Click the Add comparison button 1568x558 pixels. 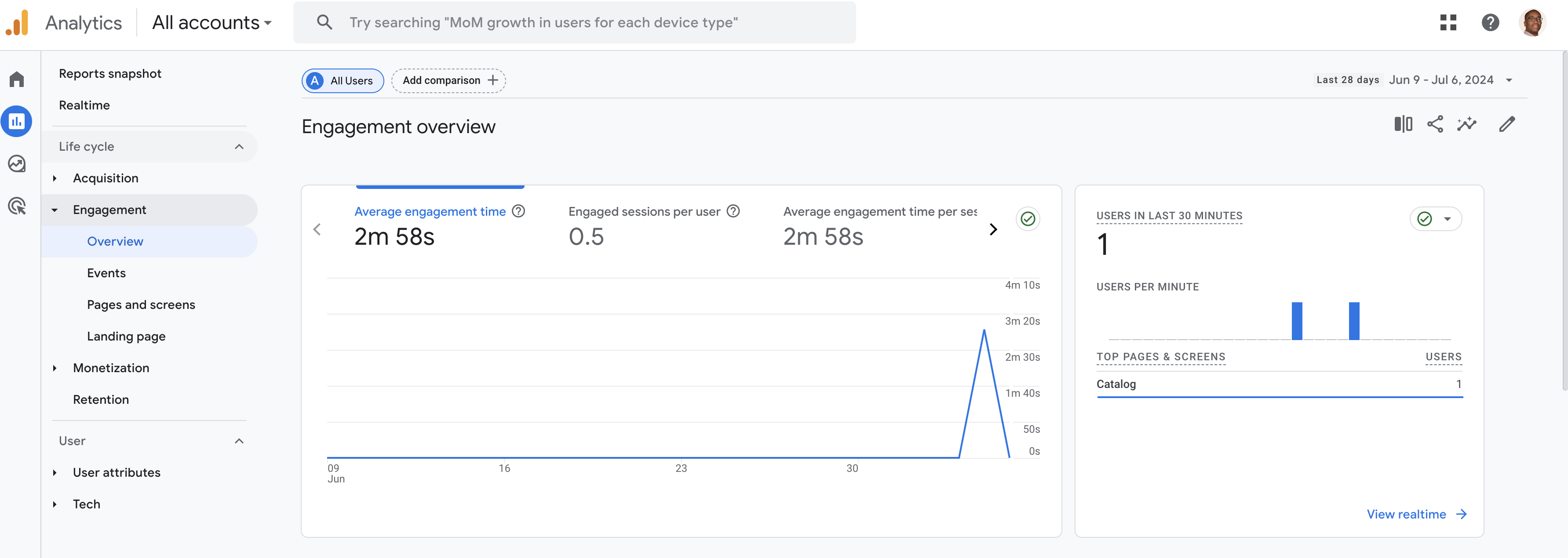pyautogui.click(x=449, y=81)
